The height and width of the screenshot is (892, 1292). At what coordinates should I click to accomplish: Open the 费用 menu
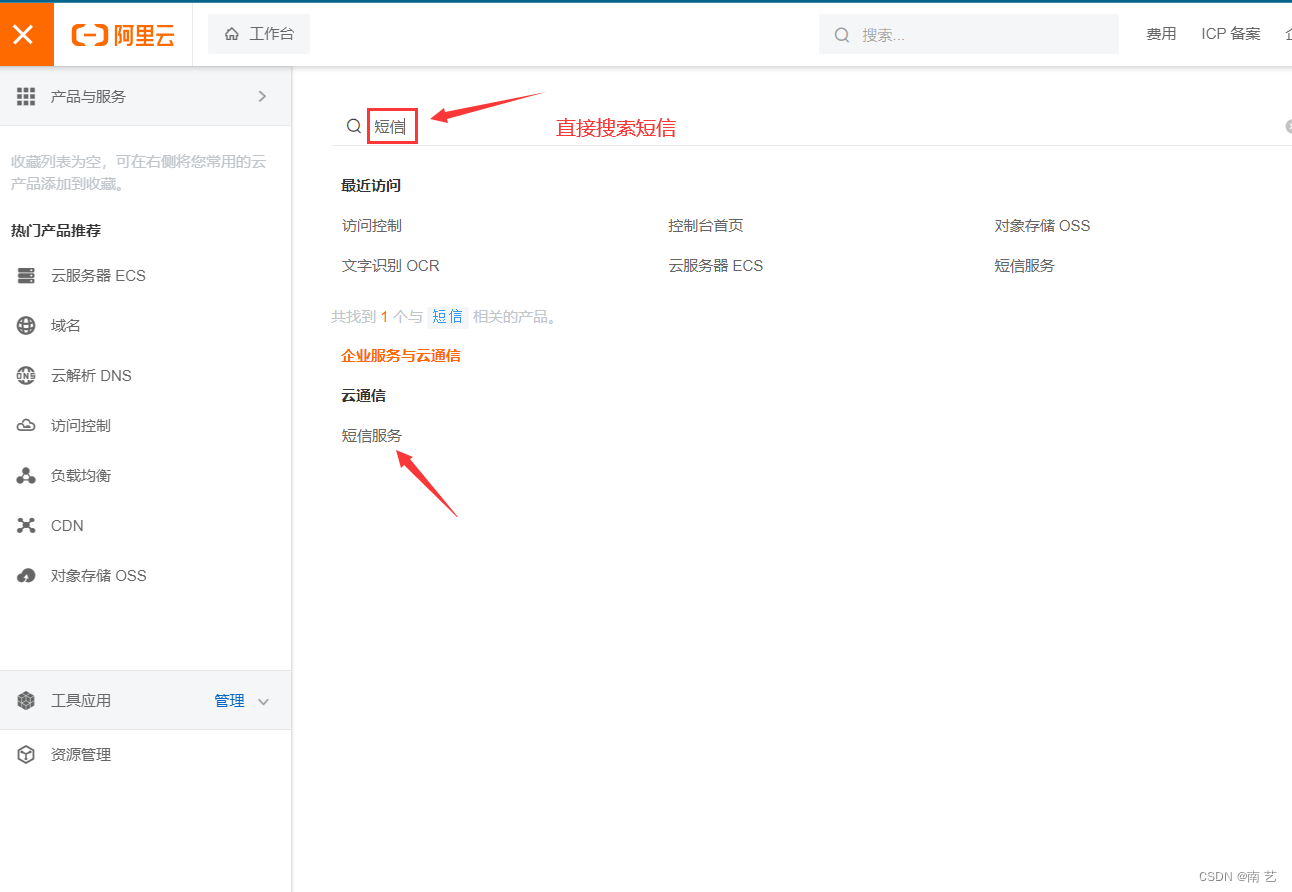tap(1161, 34)
